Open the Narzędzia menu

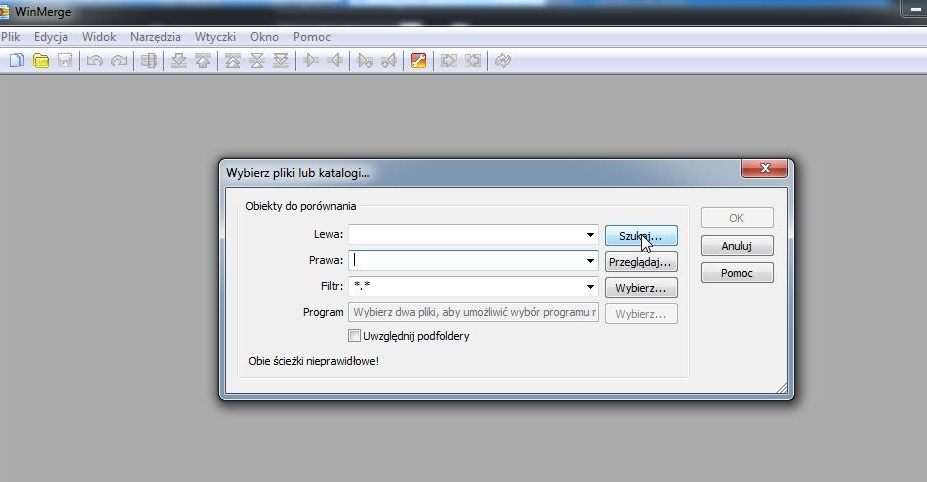tap(155, 37)
